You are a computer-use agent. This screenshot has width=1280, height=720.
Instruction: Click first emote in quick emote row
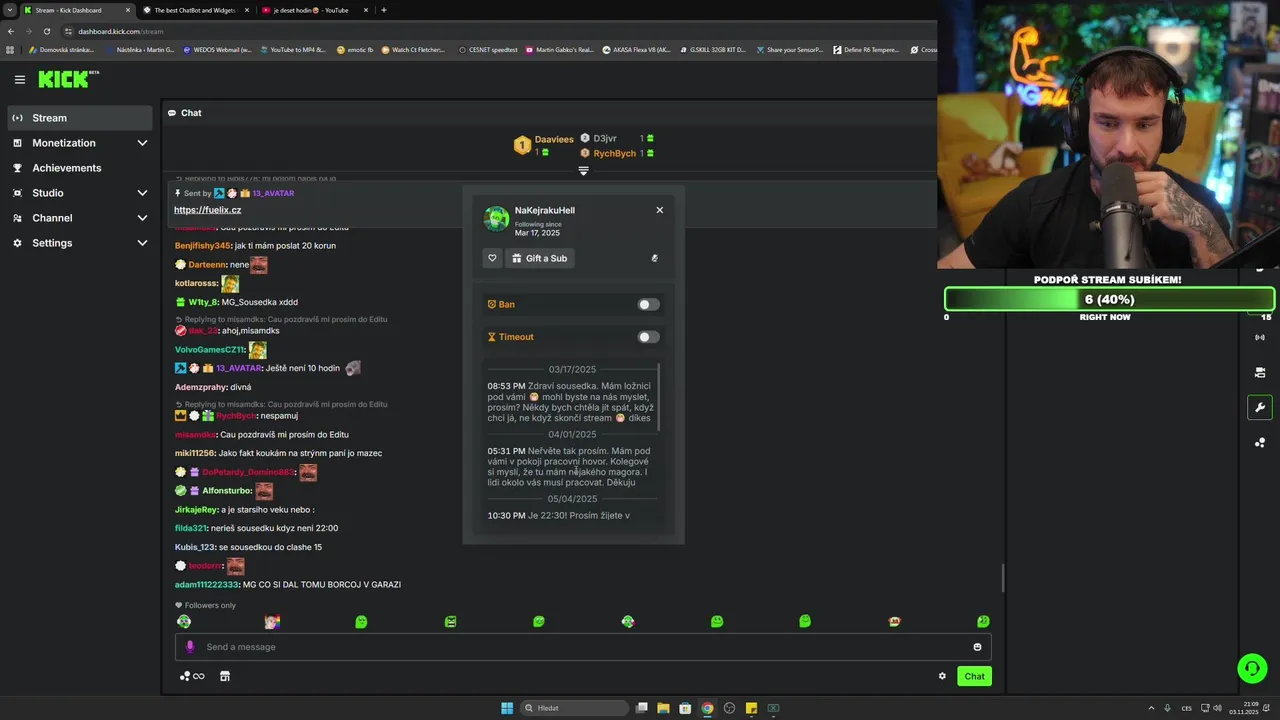coord(184,622)
